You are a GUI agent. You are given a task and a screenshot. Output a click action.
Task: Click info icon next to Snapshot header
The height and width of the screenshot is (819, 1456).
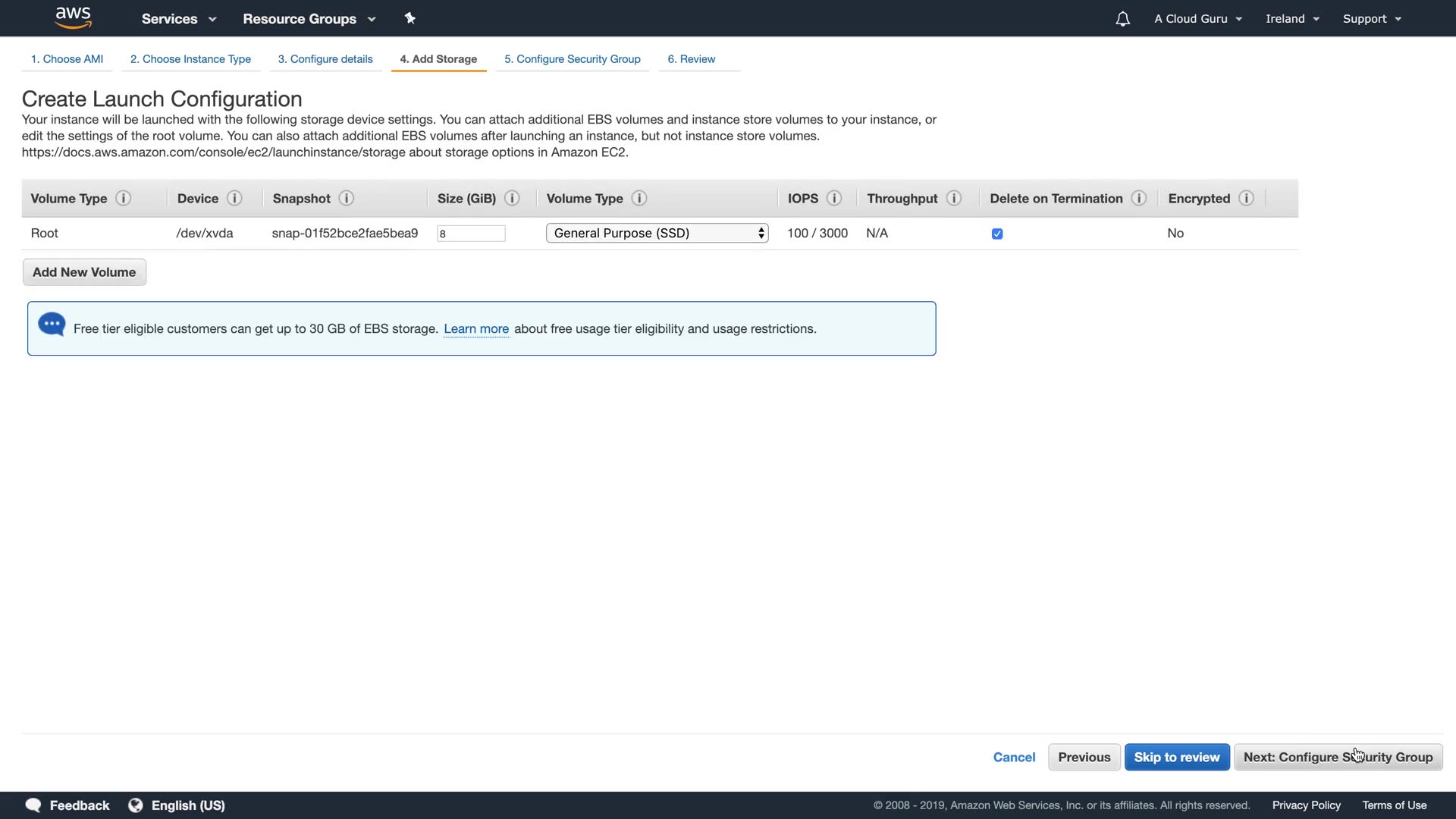(x=347, y=199)
